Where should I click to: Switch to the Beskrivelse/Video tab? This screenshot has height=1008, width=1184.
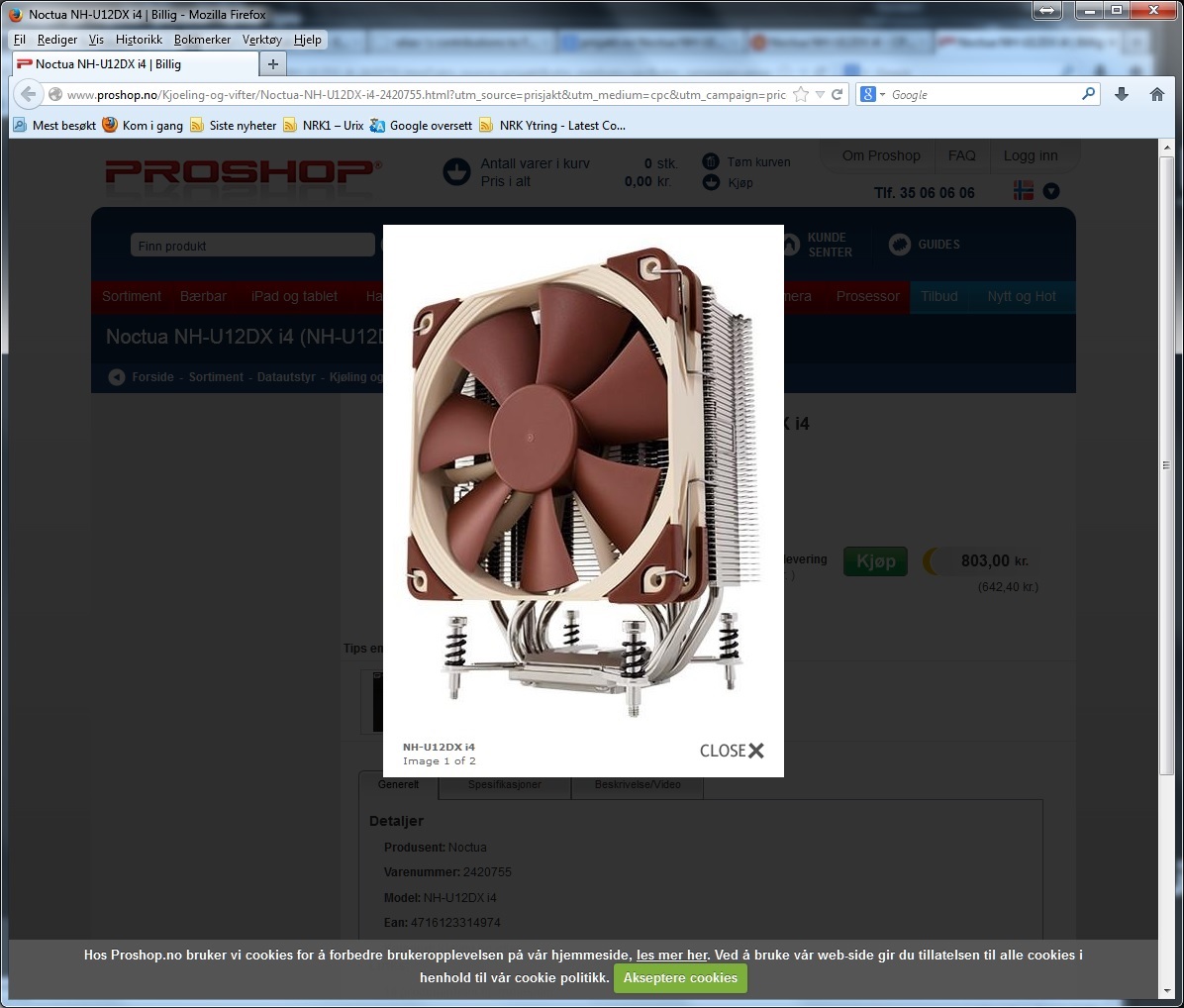tap(638, 784)
